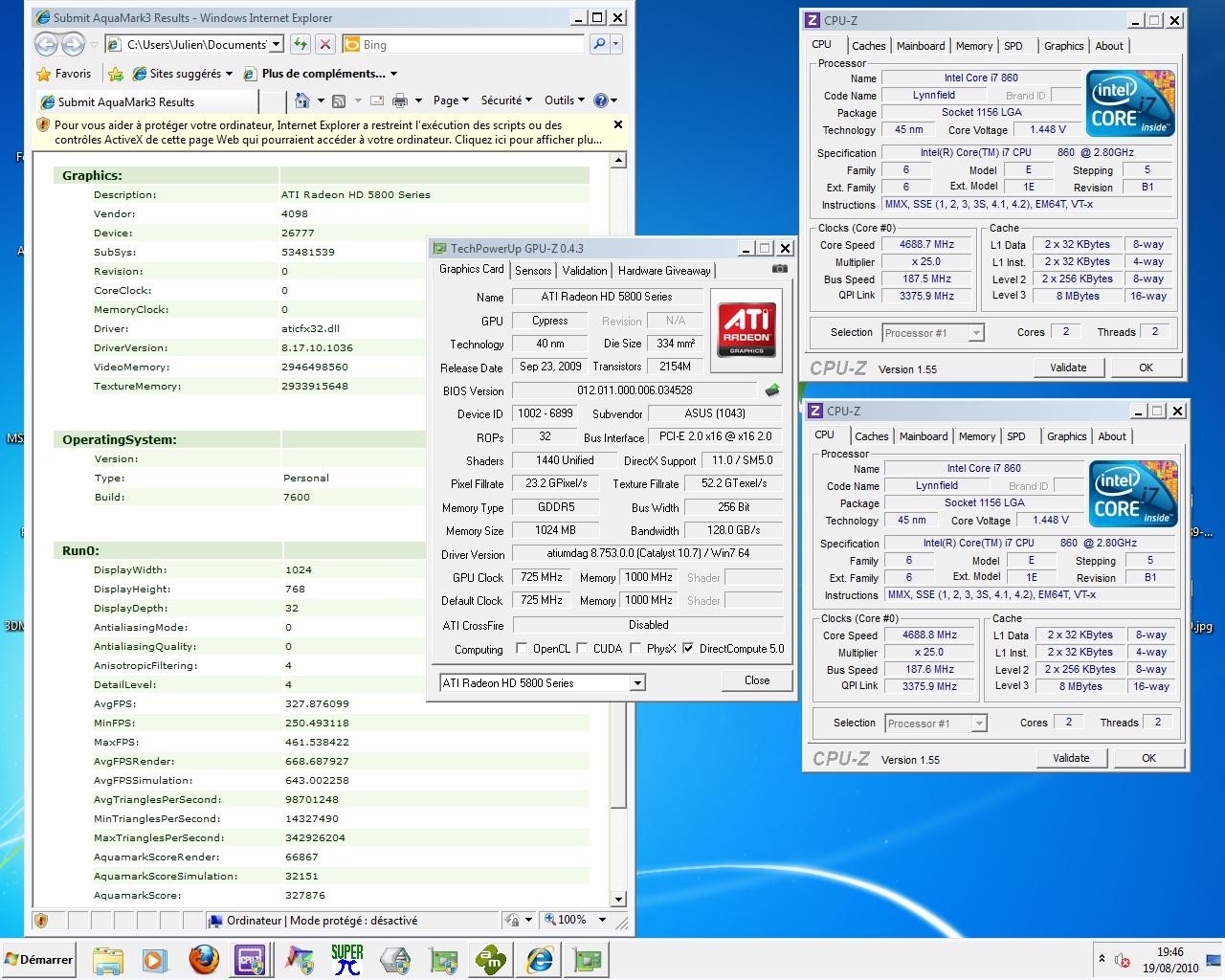The width and height of the screenshot is (1225, 980).
Task: Open Processor #1 selection in upper CPU-Z
Action: [x=932, y=332]
